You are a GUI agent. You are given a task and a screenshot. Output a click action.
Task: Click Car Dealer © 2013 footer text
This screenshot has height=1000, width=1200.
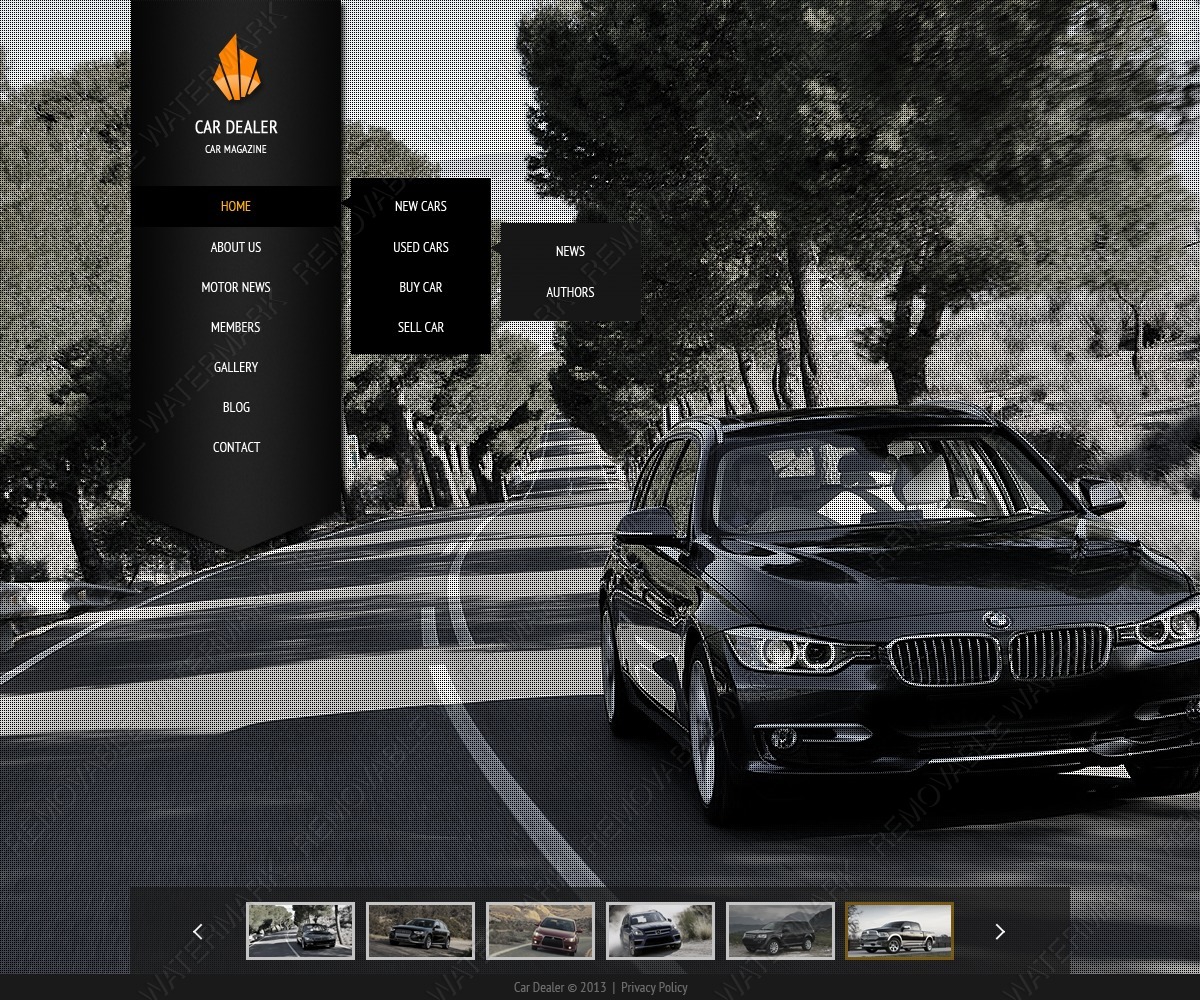click(560, 987)
